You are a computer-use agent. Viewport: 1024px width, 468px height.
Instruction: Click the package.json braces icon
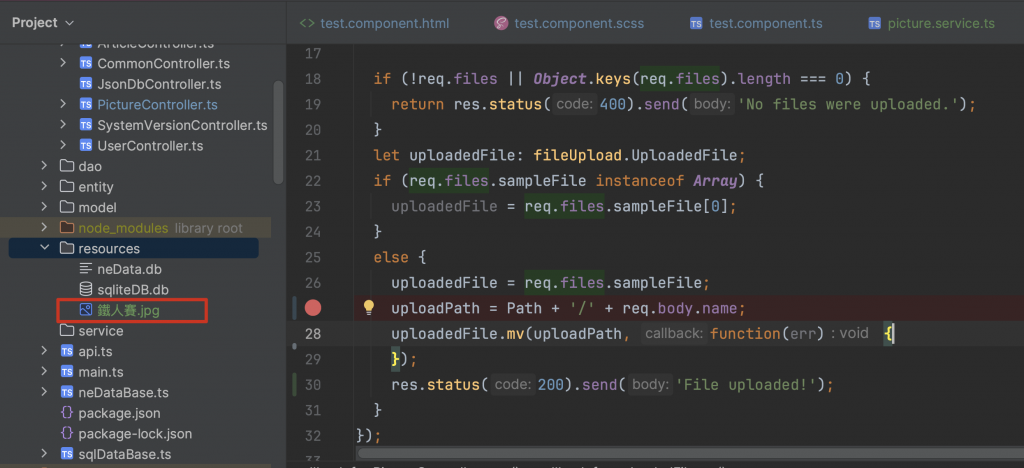tap(67, 413)
